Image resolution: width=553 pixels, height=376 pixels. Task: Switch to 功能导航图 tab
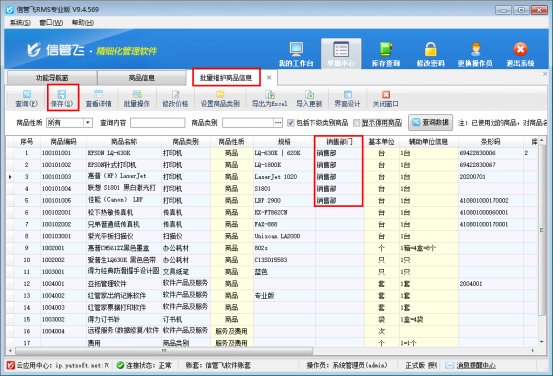[x=52, y=78]
